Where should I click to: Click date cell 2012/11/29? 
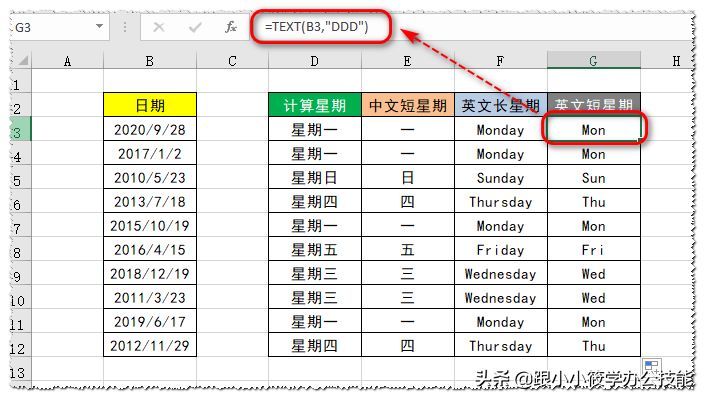tap(150, 345)
